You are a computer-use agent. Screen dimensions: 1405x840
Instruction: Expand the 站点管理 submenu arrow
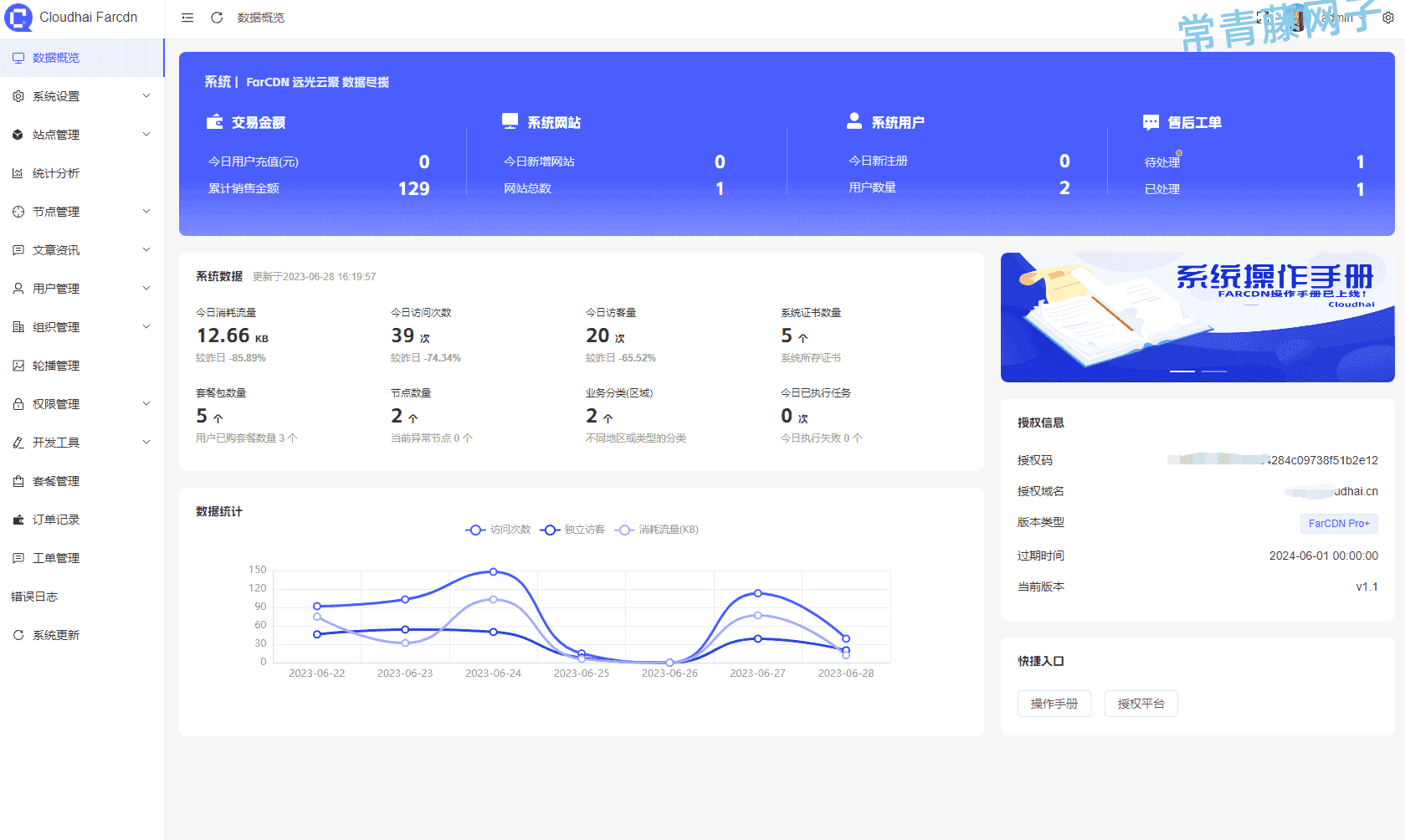[146, 135]
